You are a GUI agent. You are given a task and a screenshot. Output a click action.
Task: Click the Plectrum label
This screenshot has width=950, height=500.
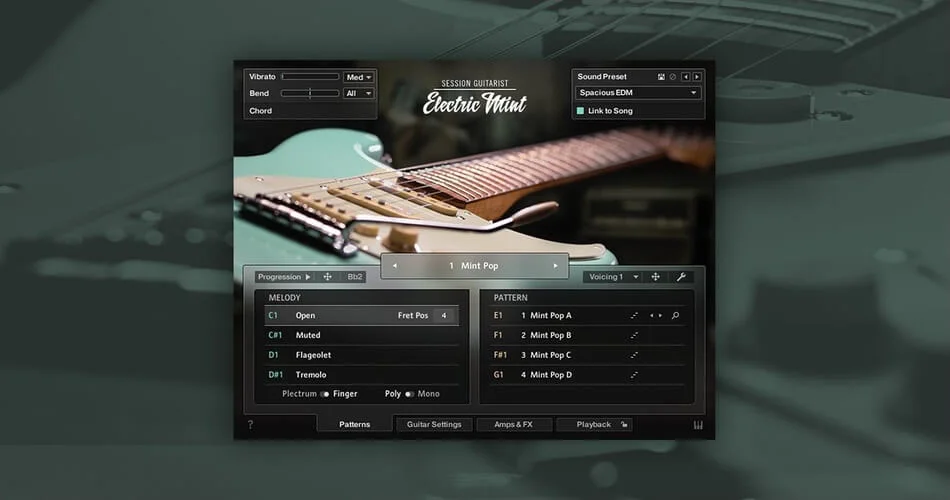[299, 394]
